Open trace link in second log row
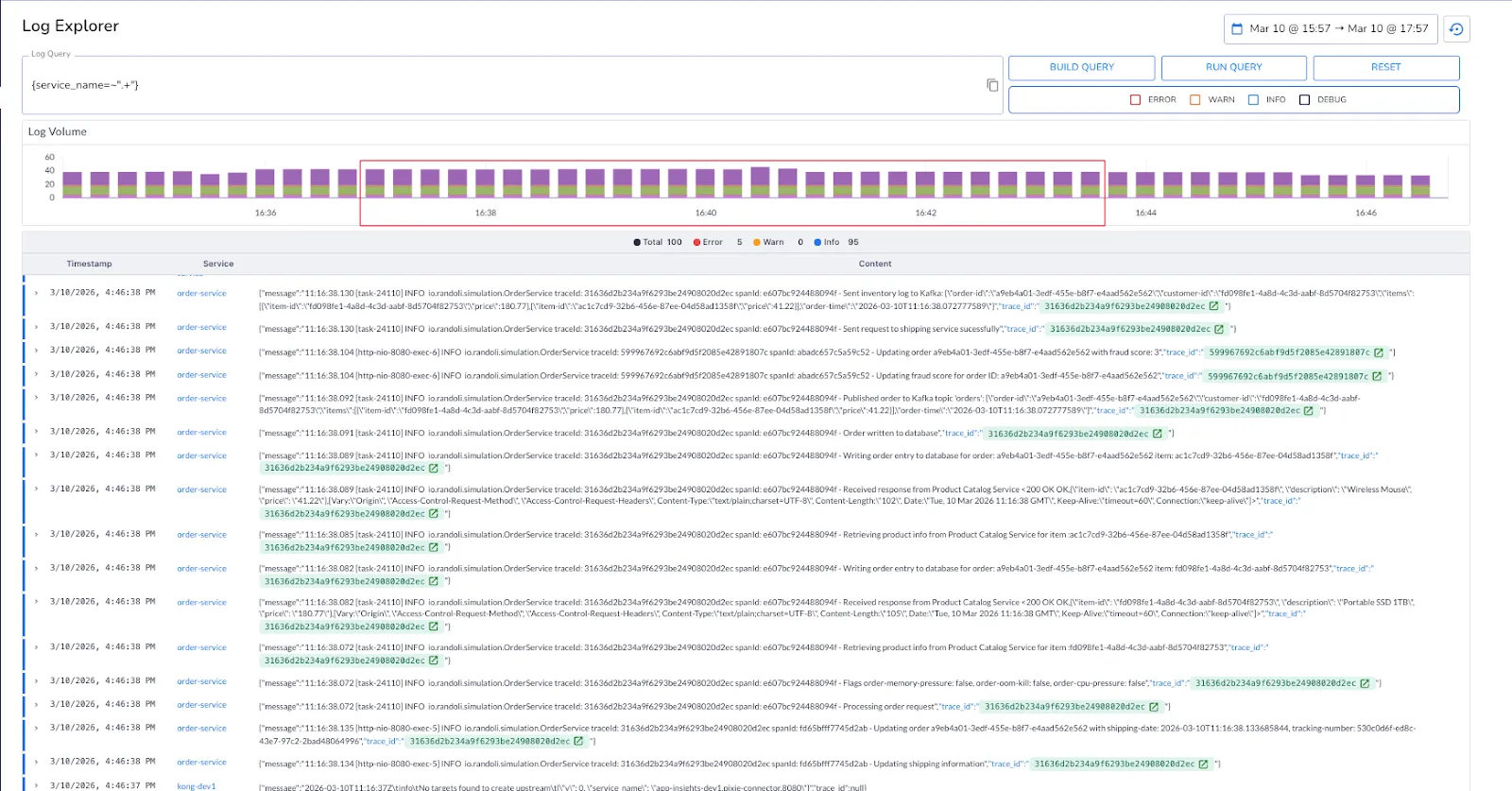 click(1219, 329)
